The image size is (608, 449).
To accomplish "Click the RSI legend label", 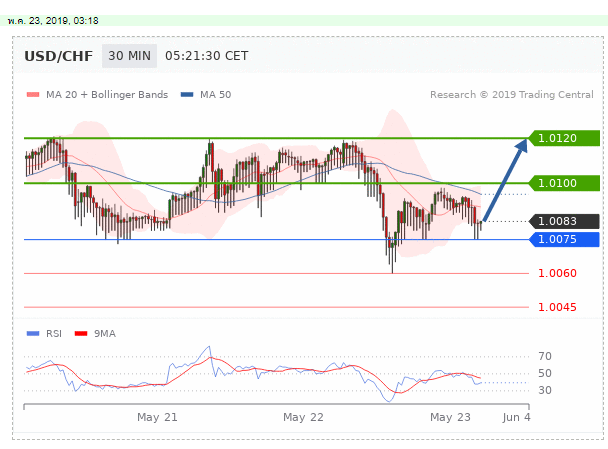I will coord(54,333).
